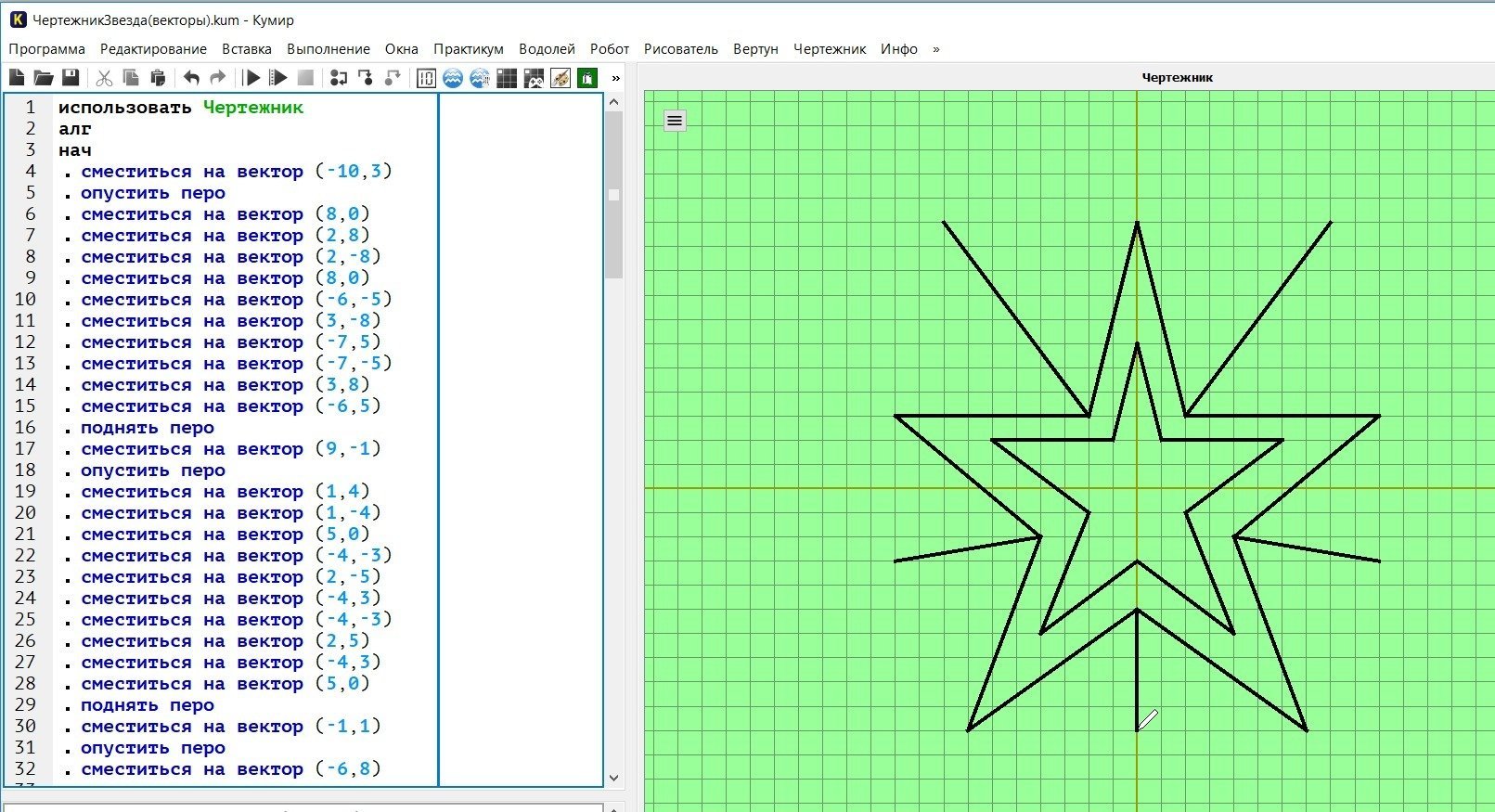Undo the last edit
Viewport: 1495px width, 812px height.
point(191,78)
